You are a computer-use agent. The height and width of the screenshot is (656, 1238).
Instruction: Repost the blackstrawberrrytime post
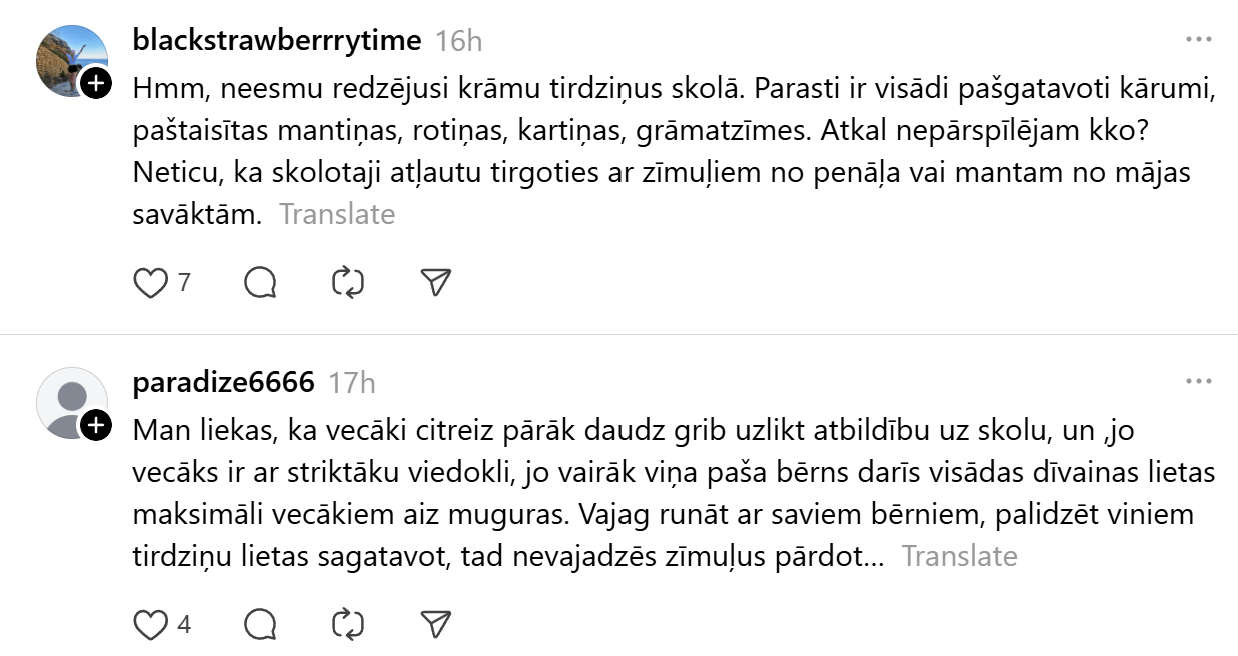347,284
